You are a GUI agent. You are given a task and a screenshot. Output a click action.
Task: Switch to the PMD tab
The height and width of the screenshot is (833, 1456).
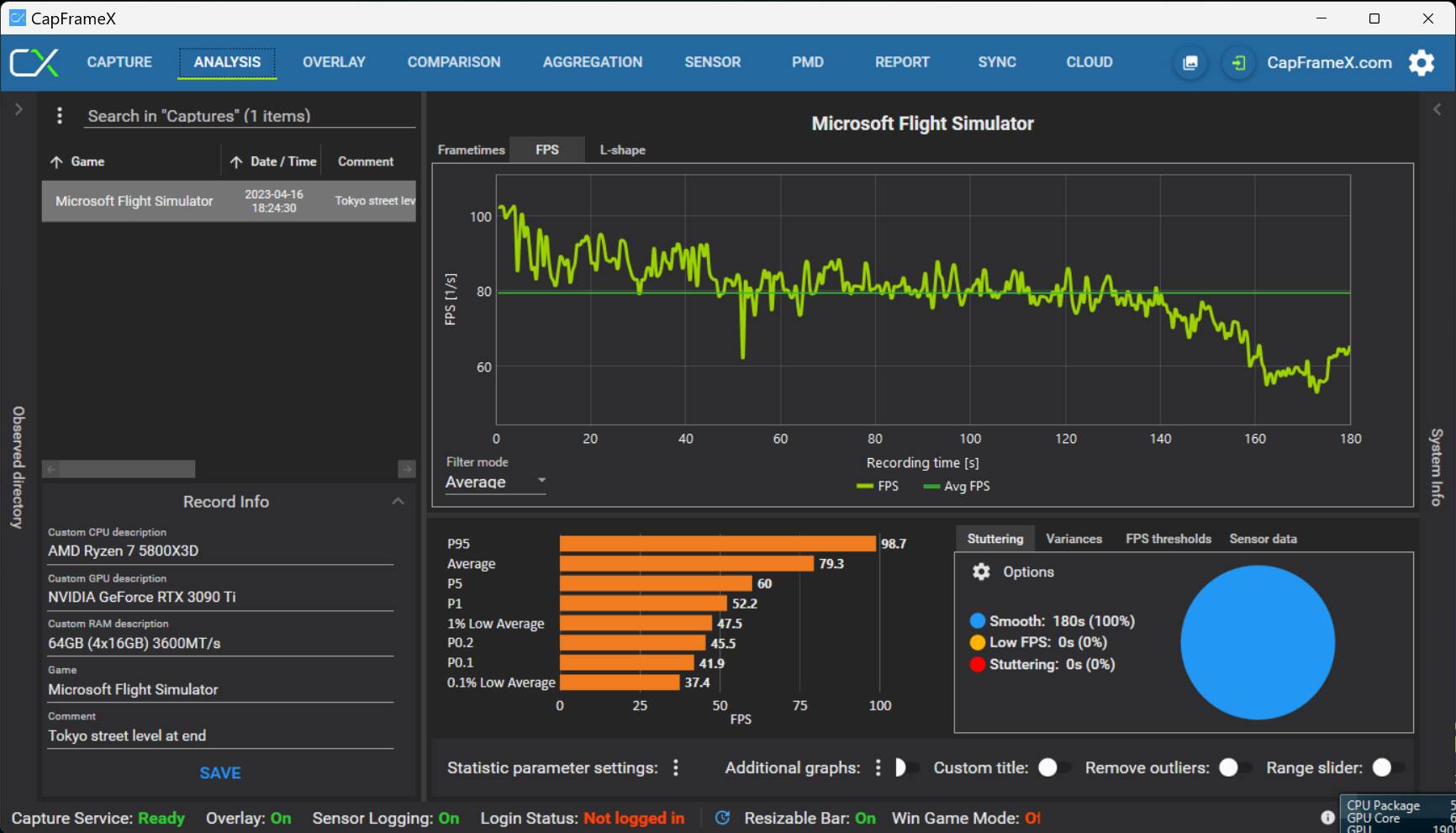[808, 62]
